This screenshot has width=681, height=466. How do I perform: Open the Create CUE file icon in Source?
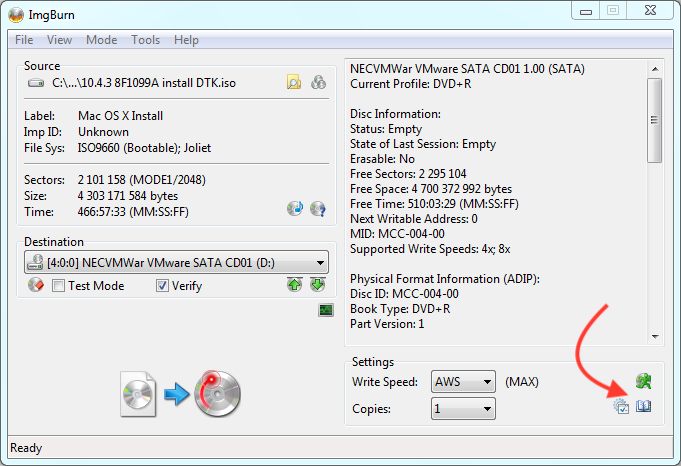point(318,82)
